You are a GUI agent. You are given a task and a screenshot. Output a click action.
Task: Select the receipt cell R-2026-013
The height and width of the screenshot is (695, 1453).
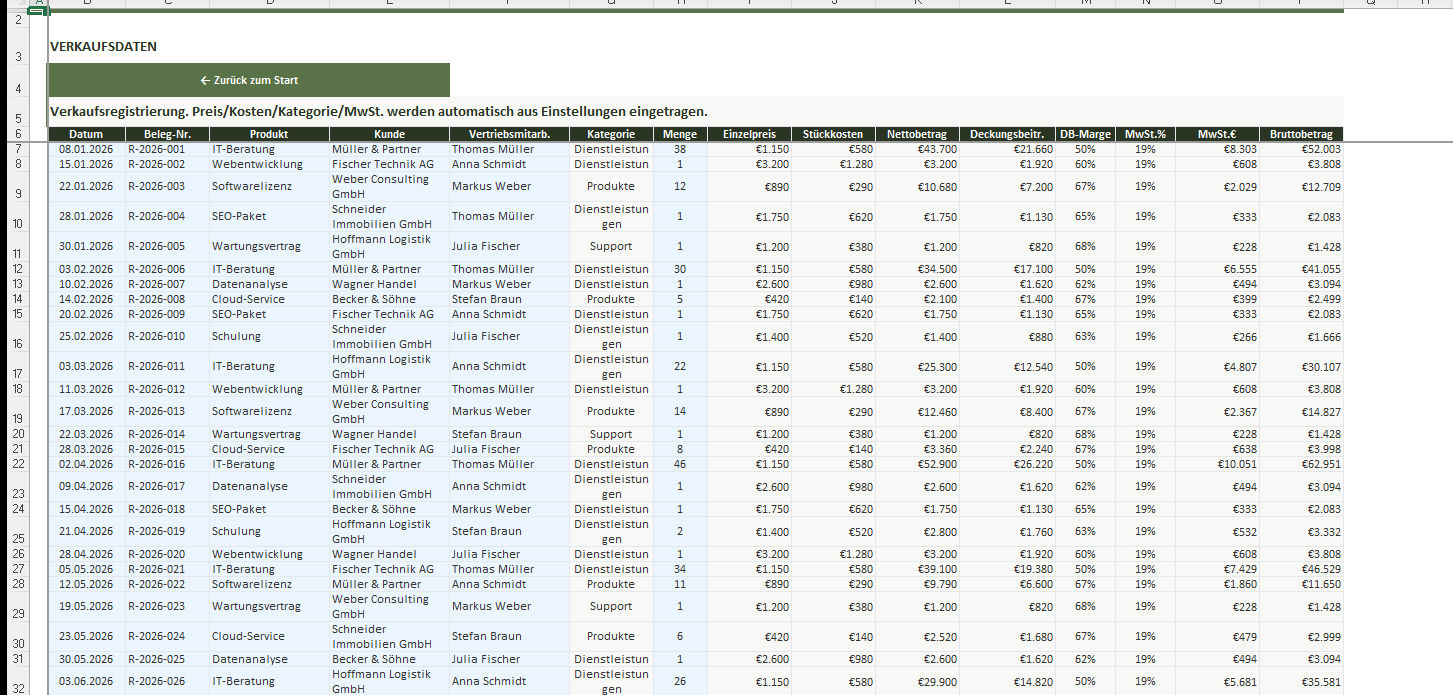click(167, 411)
